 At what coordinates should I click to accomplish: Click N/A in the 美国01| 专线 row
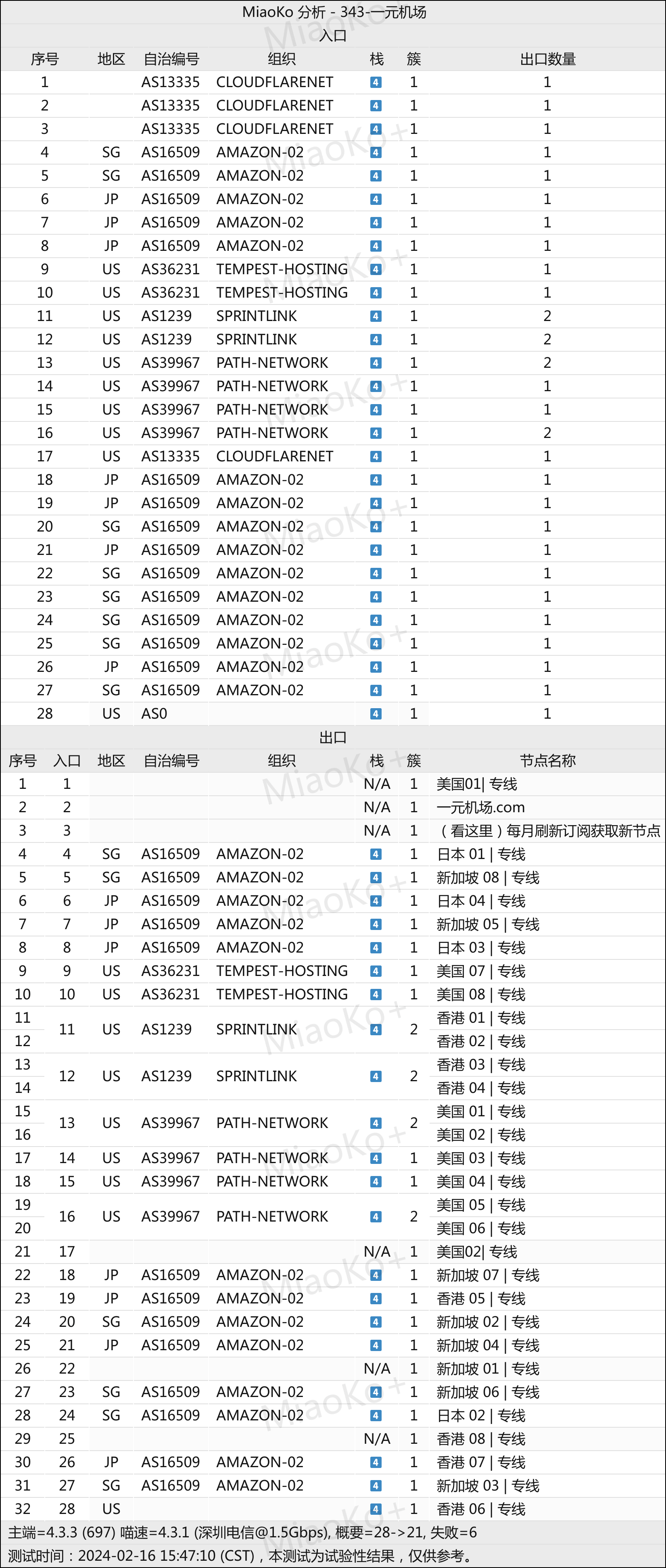[x=377, y=784]
